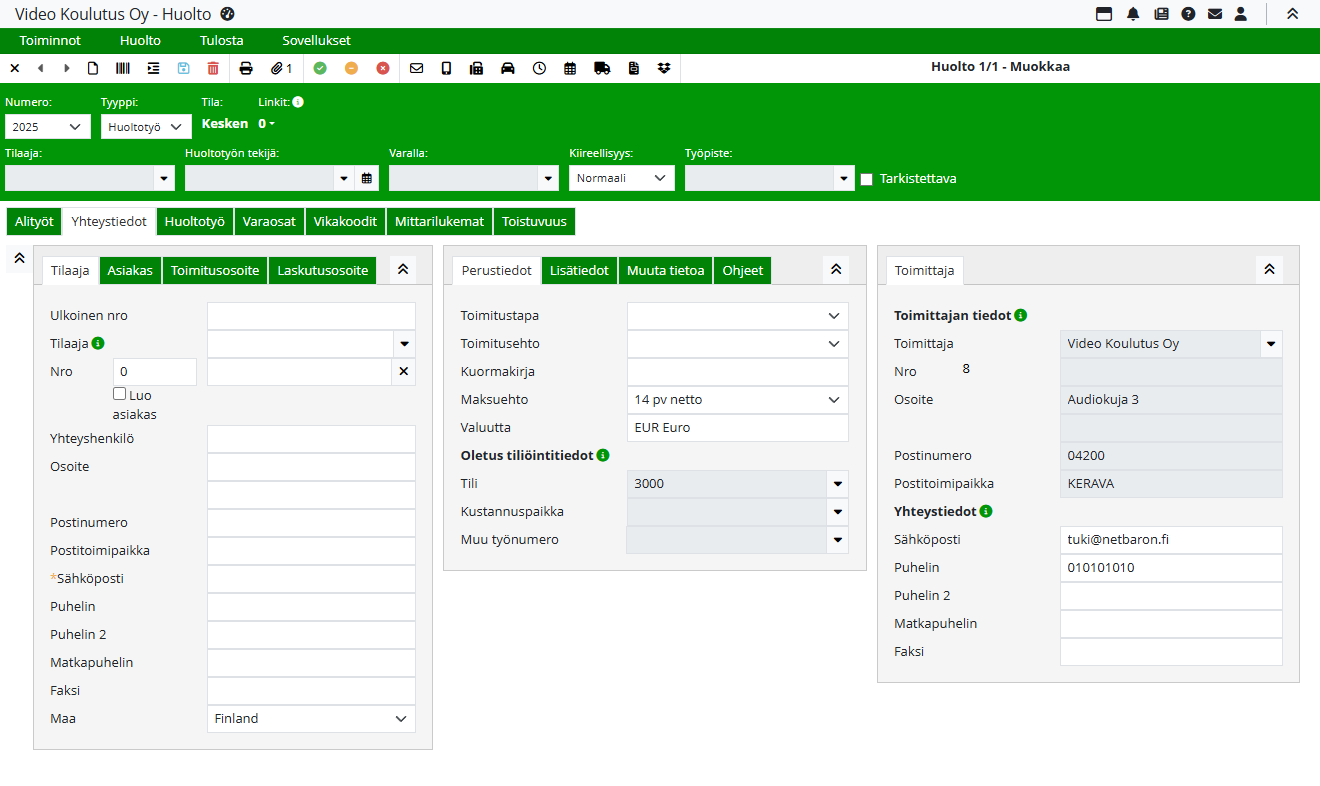Enable the Tarkistettava checkbox
This screenshot has height=786, width=1320.
867,179
